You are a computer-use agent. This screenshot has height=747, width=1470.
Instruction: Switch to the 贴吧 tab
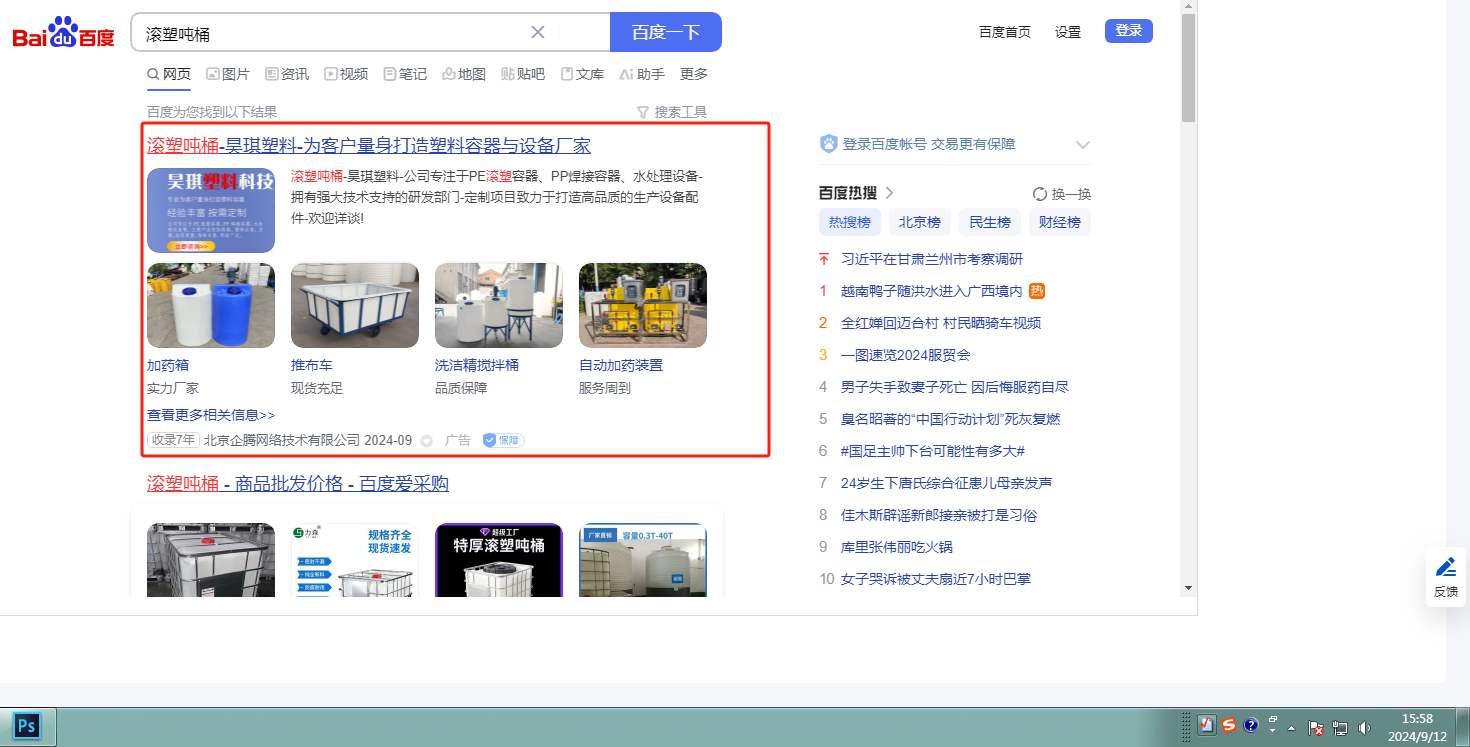(x=523, y=74)
